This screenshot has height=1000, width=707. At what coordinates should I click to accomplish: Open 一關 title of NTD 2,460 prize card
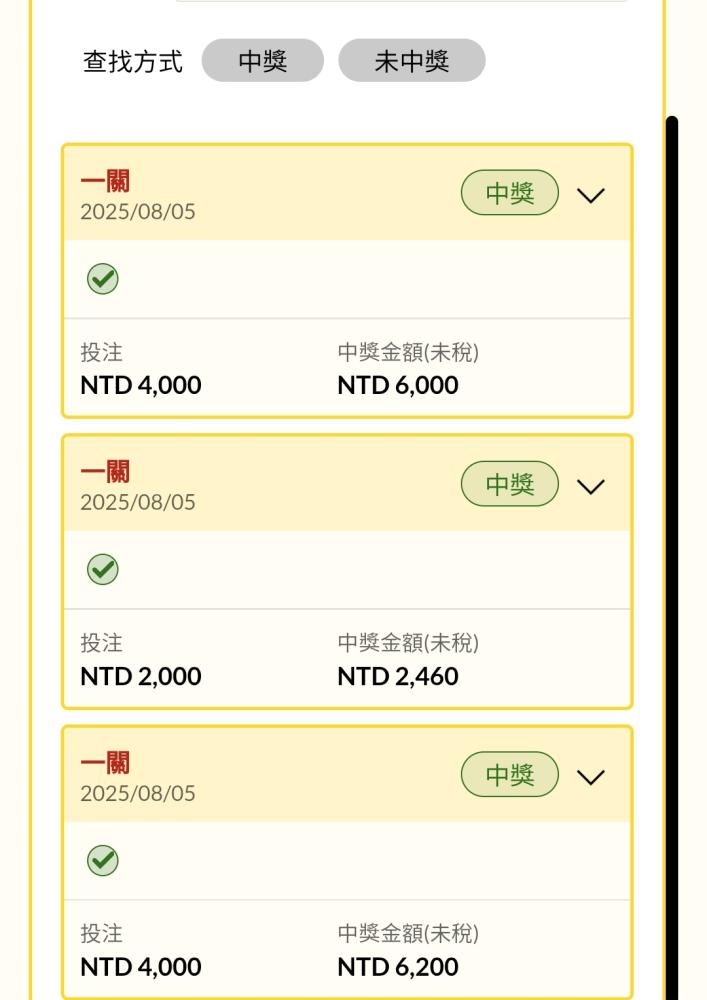(105, 472)
